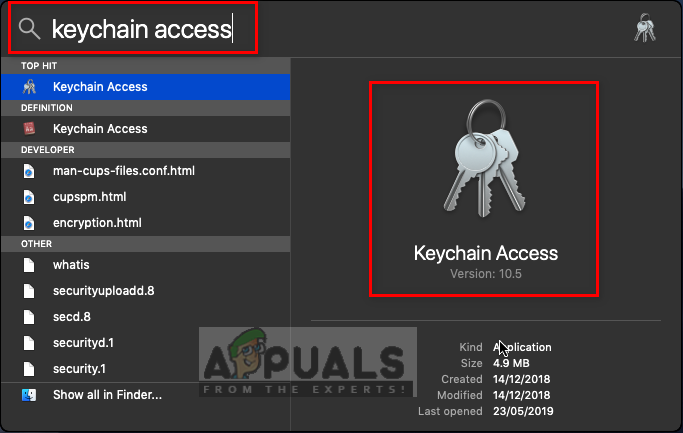Select the security.1 result
This screenshot has width=683, height=433.
pos(145,369)
